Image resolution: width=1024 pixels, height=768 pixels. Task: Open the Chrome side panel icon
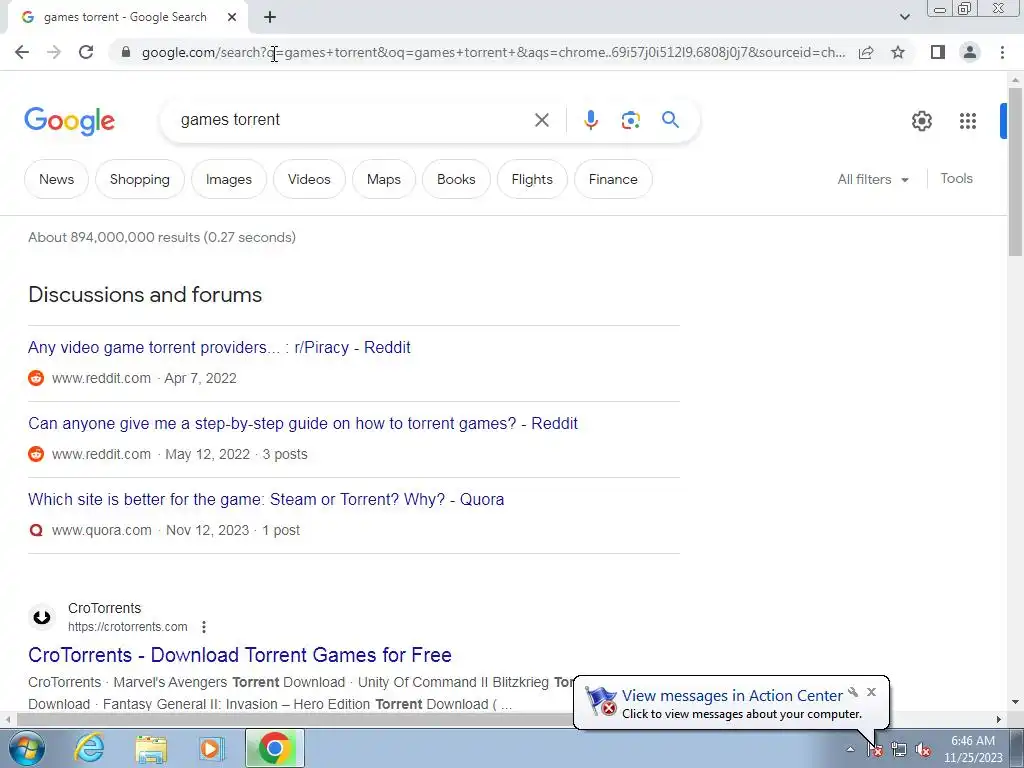[938, 52]
